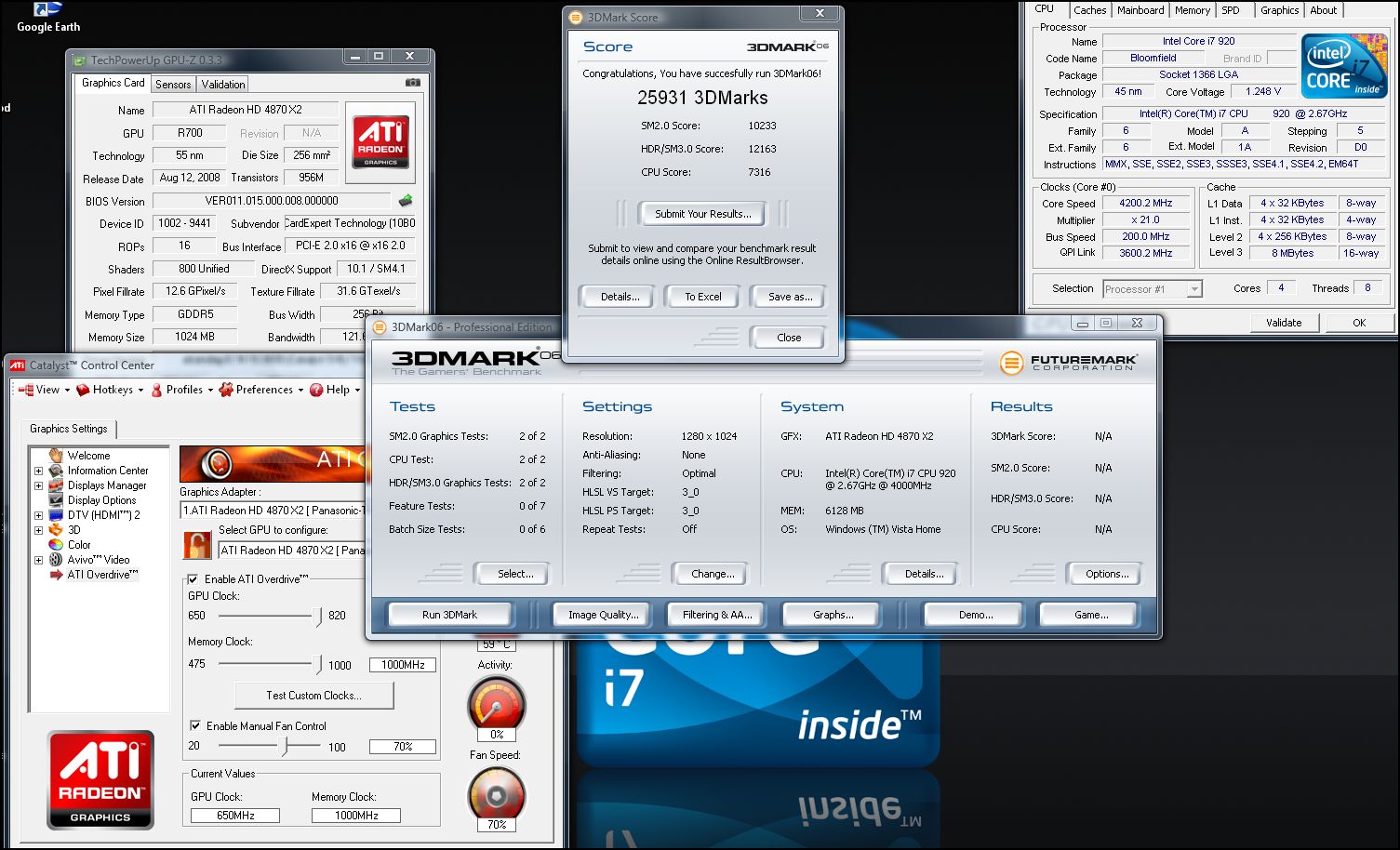Image resolution: width=1400 pixels, height=850 pixels.
Task: Click the Change button under Settings
Action: (713, 574)
